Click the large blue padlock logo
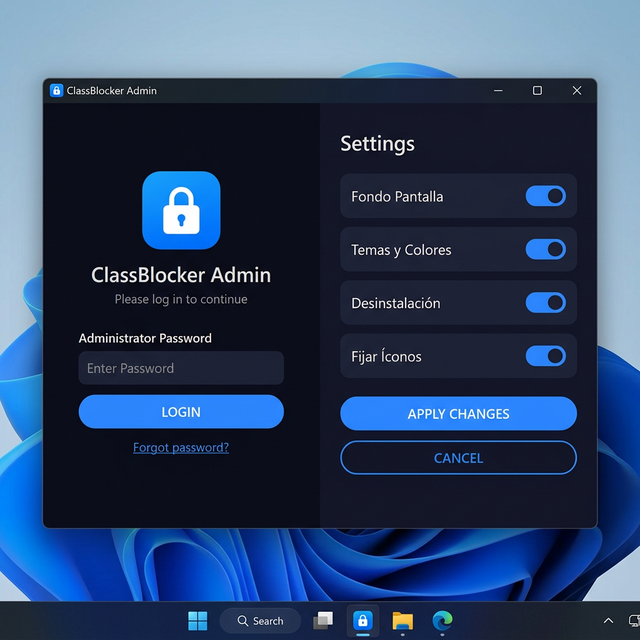Viewport: 640px width, 640px height. pyautogui.click(x=181, y=210)
